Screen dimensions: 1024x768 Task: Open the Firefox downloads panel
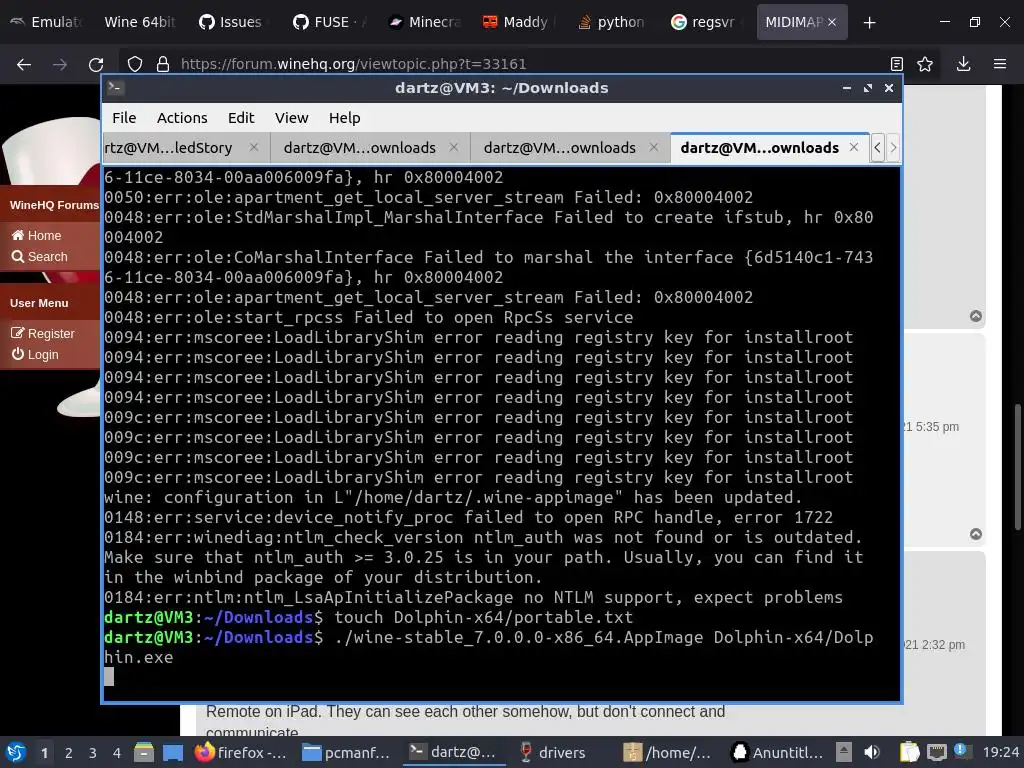963,64
